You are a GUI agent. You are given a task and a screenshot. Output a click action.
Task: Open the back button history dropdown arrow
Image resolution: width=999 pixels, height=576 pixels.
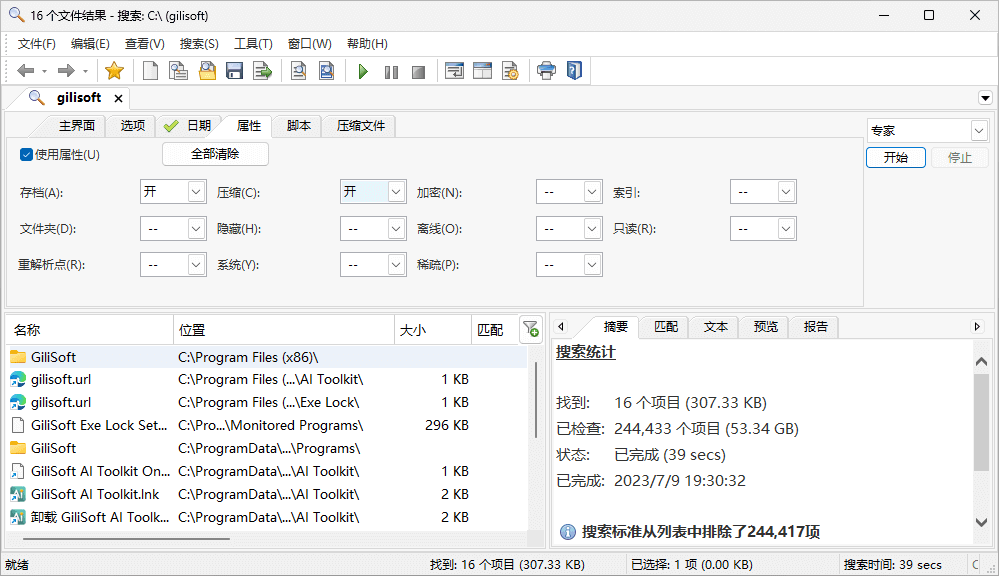45,71
